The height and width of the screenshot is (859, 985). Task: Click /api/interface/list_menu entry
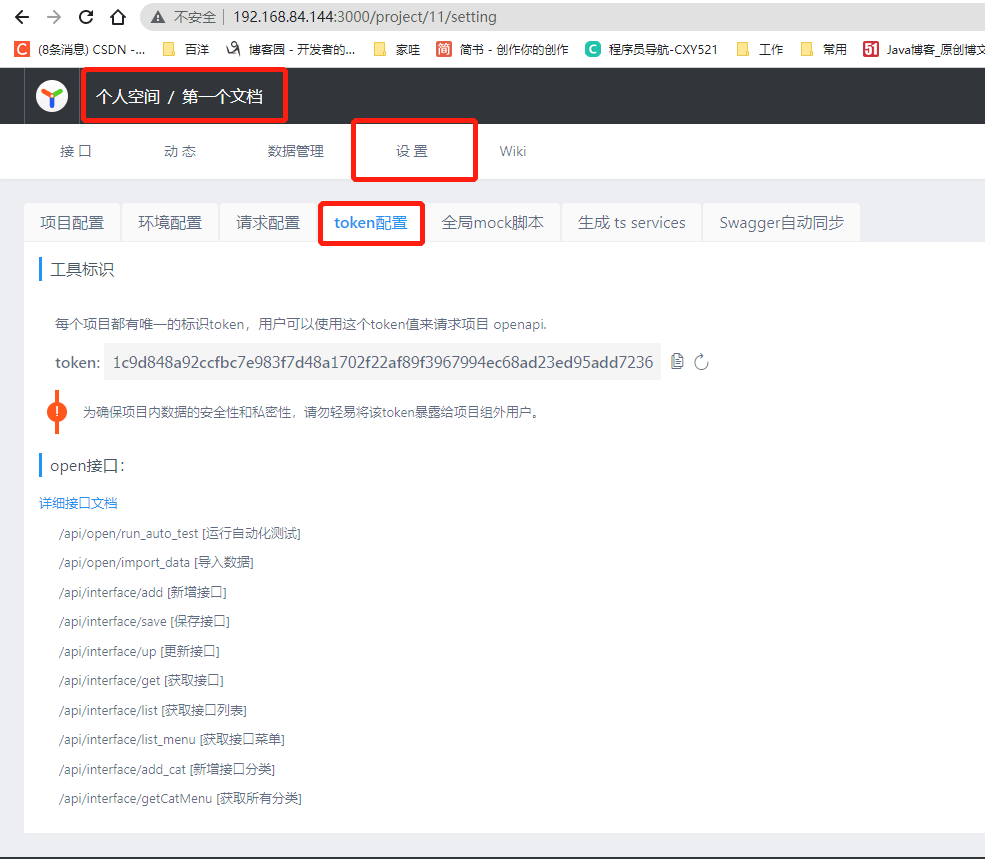coord(171,740)
